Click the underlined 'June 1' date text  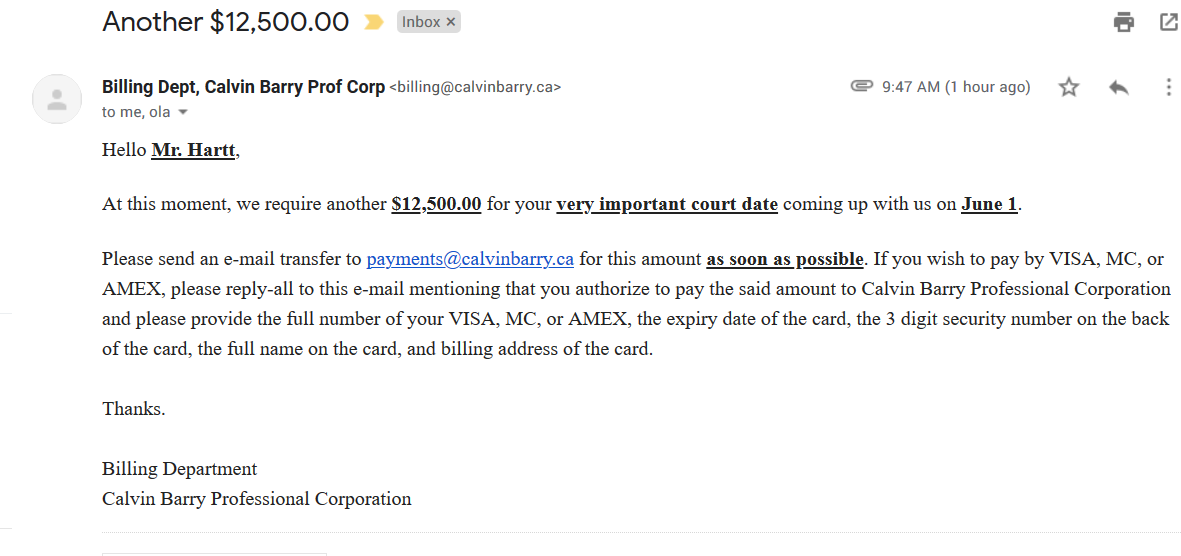[x=989, y=204]
